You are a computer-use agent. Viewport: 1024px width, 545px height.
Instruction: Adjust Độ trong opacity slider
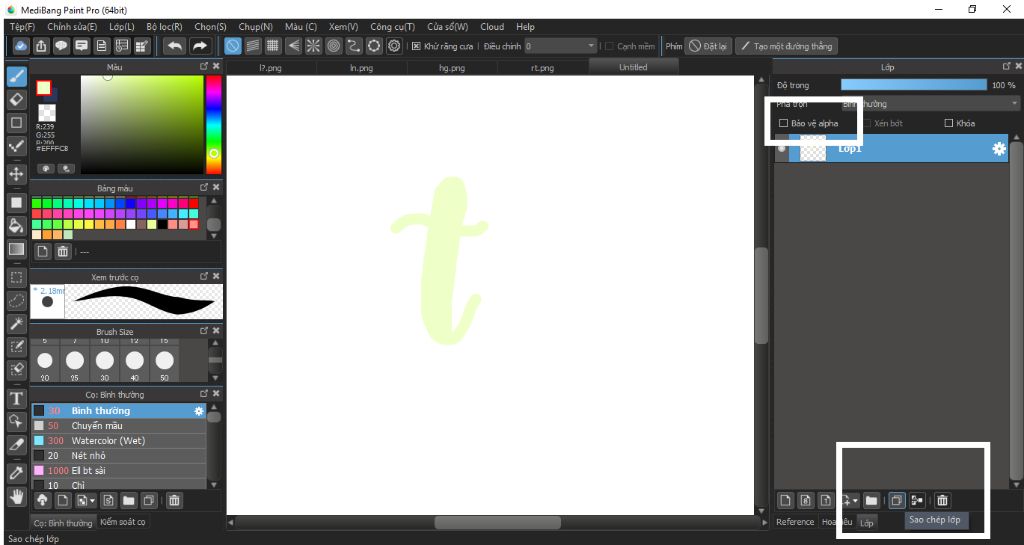point(914,85)
